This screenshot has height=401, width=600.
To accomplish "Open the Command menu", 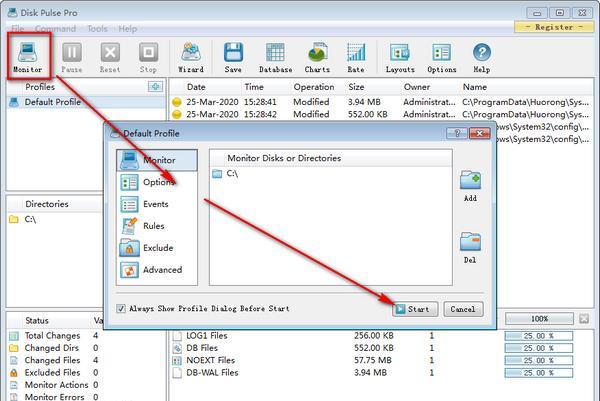I will [x=55, y=29].
